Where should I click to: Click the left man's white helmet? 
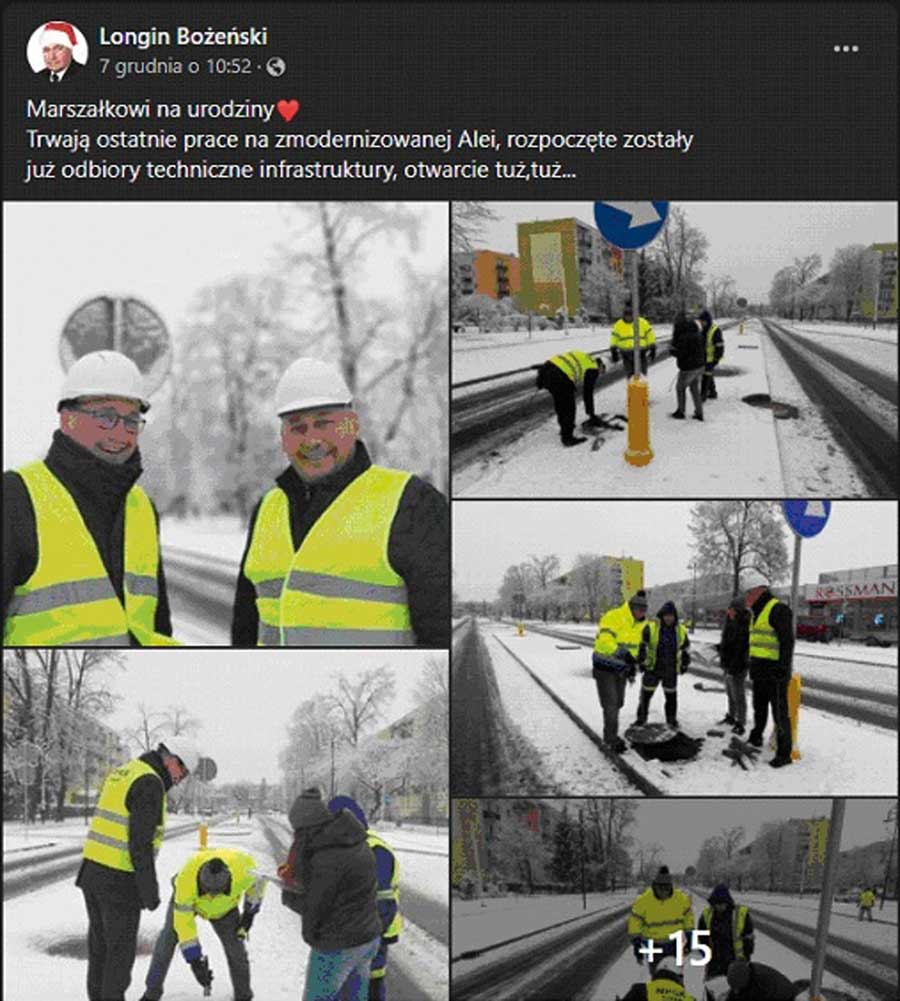105,379
